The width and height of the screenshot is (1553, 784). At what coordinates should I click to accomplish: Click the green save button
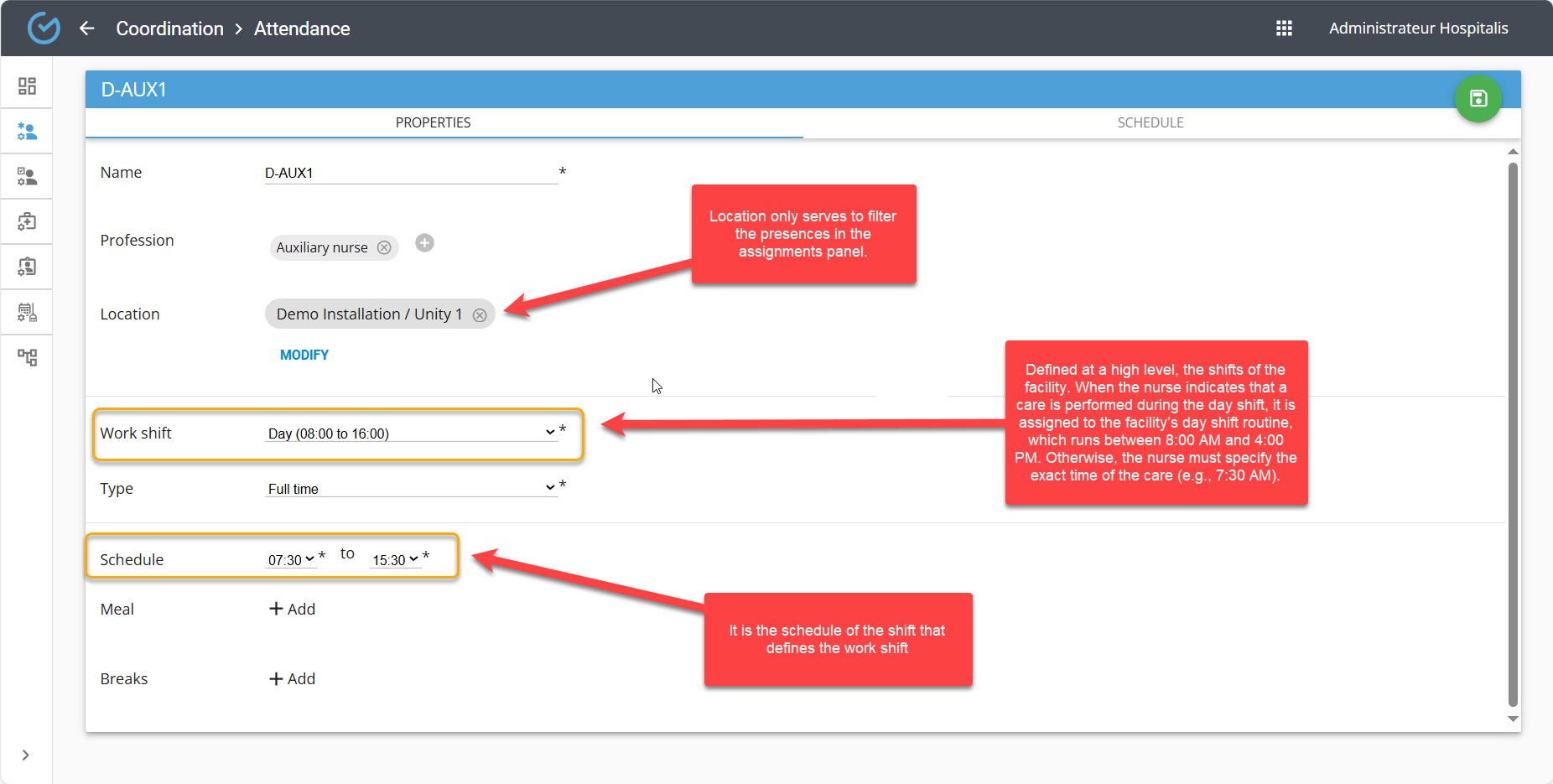tap(1478, 99)
